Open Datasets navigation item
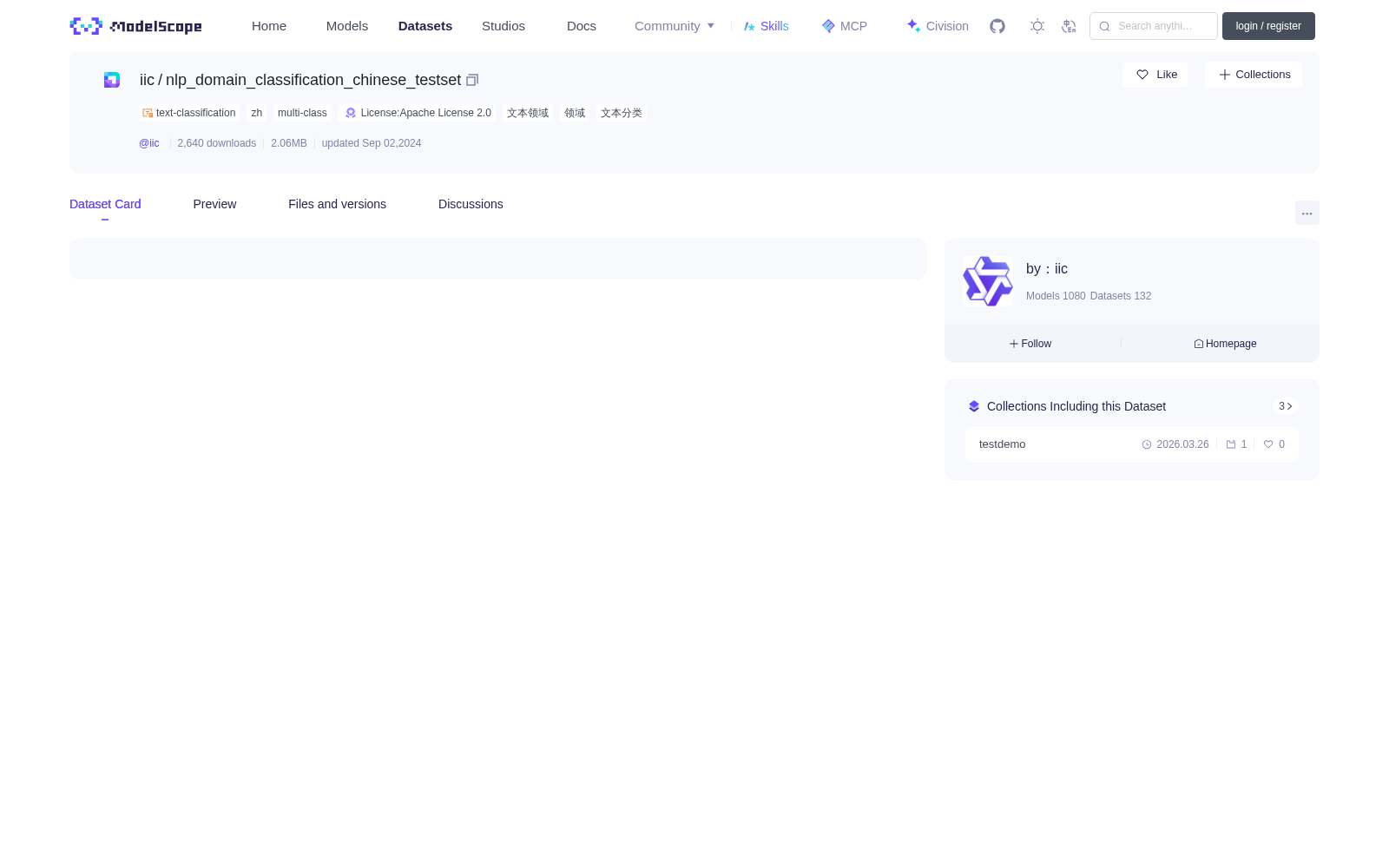The width and height of the screenshot is (1389, 868). [425, 26]
